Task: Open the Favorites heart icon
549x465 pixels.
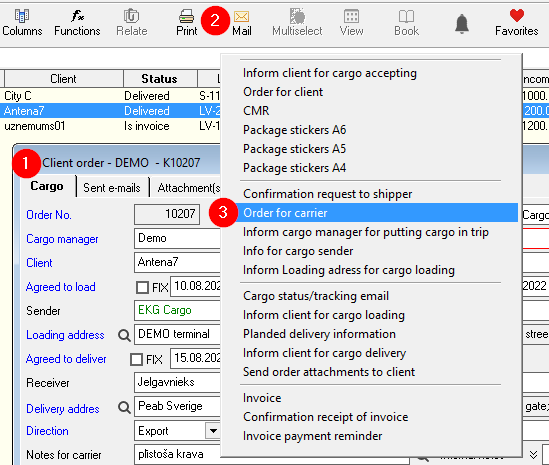Action: point(517,16)
